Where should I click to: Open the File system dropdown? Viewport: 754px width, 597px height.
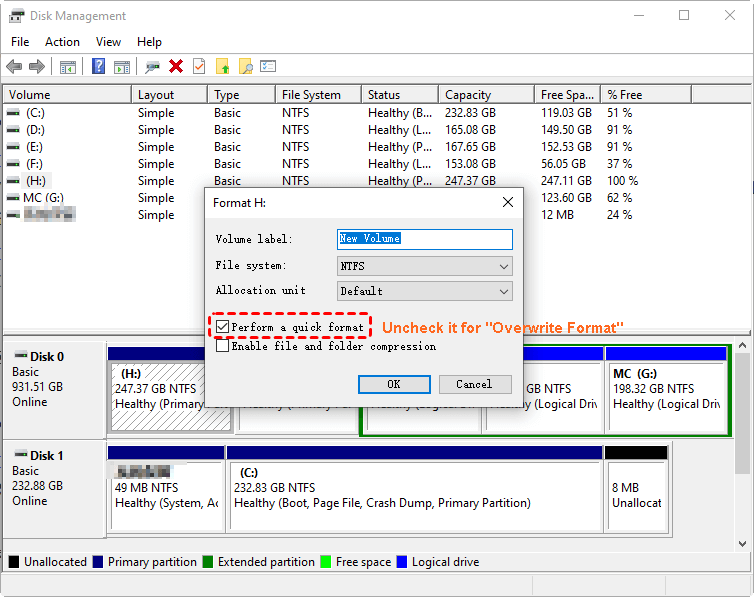[x=425, y=266]
